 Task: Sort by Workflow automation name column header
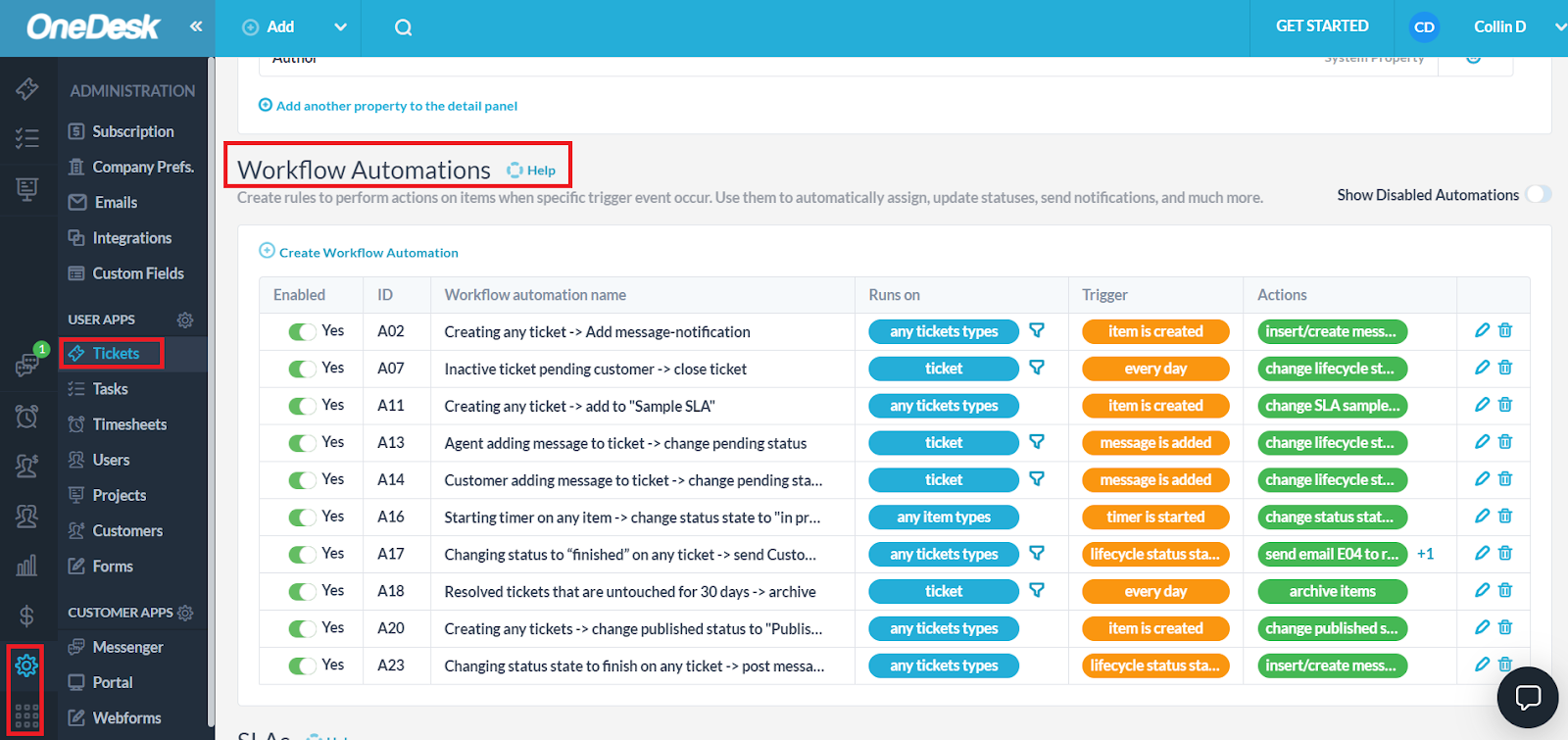coord(535,294)
